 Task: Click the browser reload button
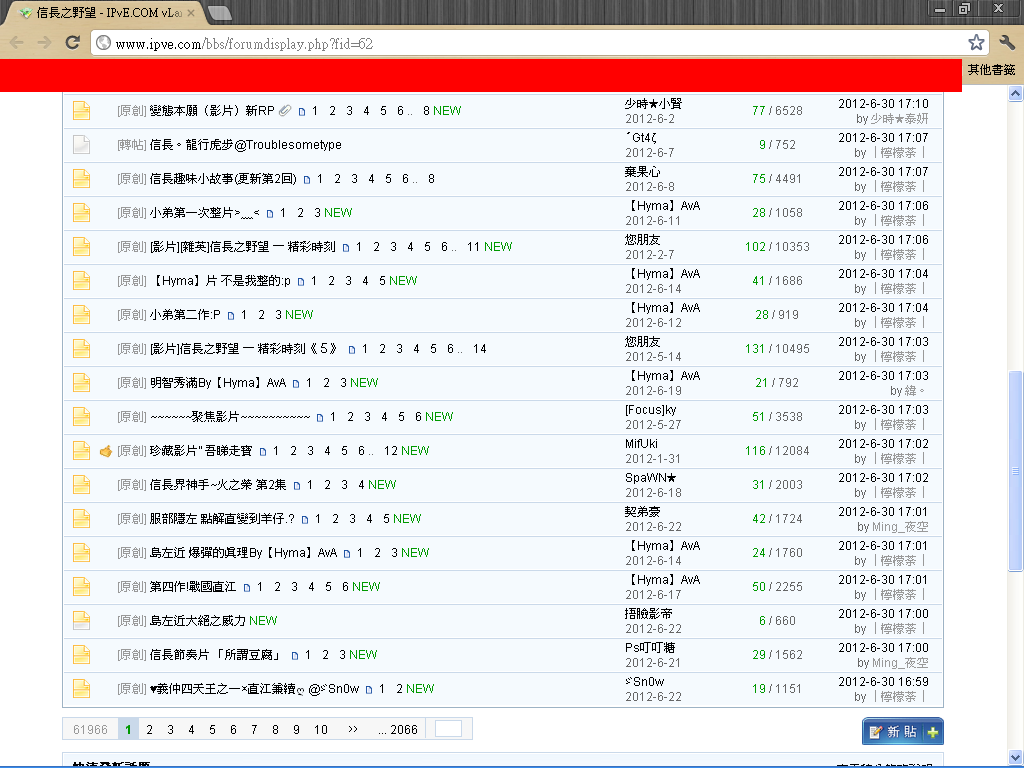[72, 42]
